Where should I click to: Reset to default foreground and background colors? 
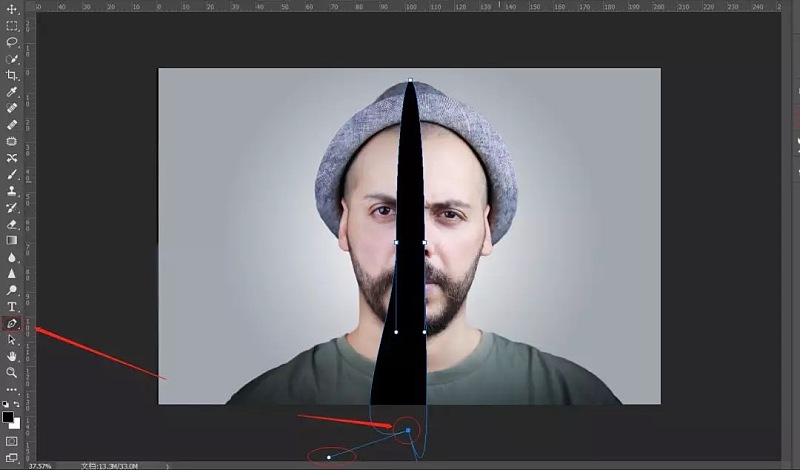(5, 404)
